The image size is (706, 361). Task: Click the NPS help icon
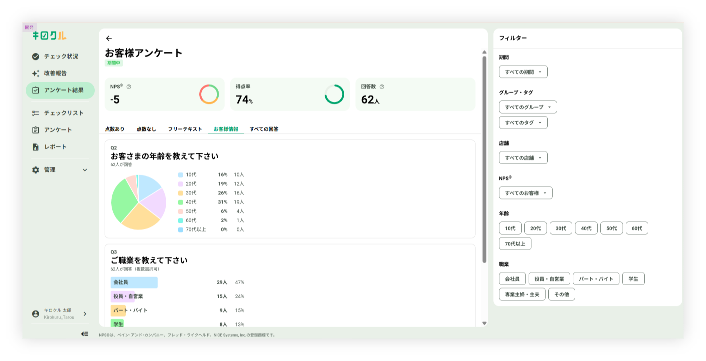[129, 86]
